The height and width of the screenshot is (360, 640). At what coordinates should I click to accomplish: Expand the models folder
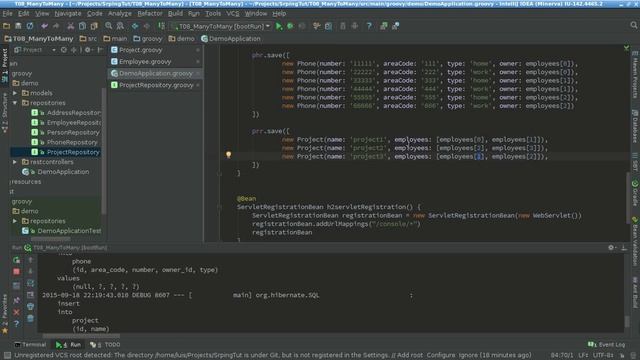tap(15, 93)
